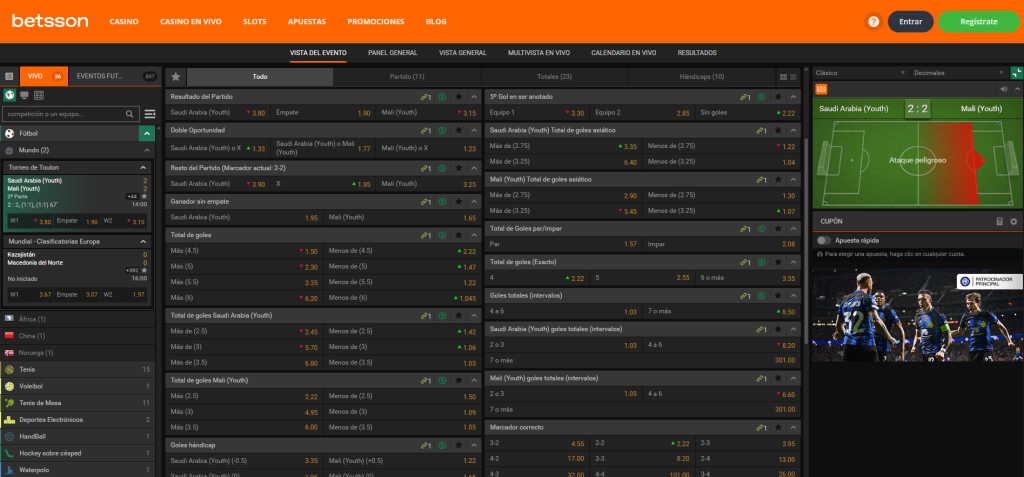This screenshot has height=477, width=1024.
Task: Open favorites star tab beside Todo
Action: pos(176,76)
